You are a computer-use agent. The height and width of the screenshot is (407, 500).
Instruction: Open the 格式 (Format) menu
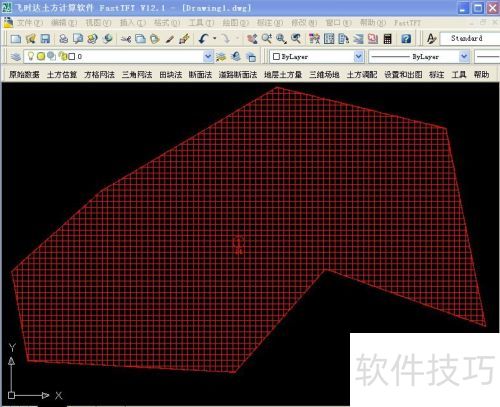[167, 23]
